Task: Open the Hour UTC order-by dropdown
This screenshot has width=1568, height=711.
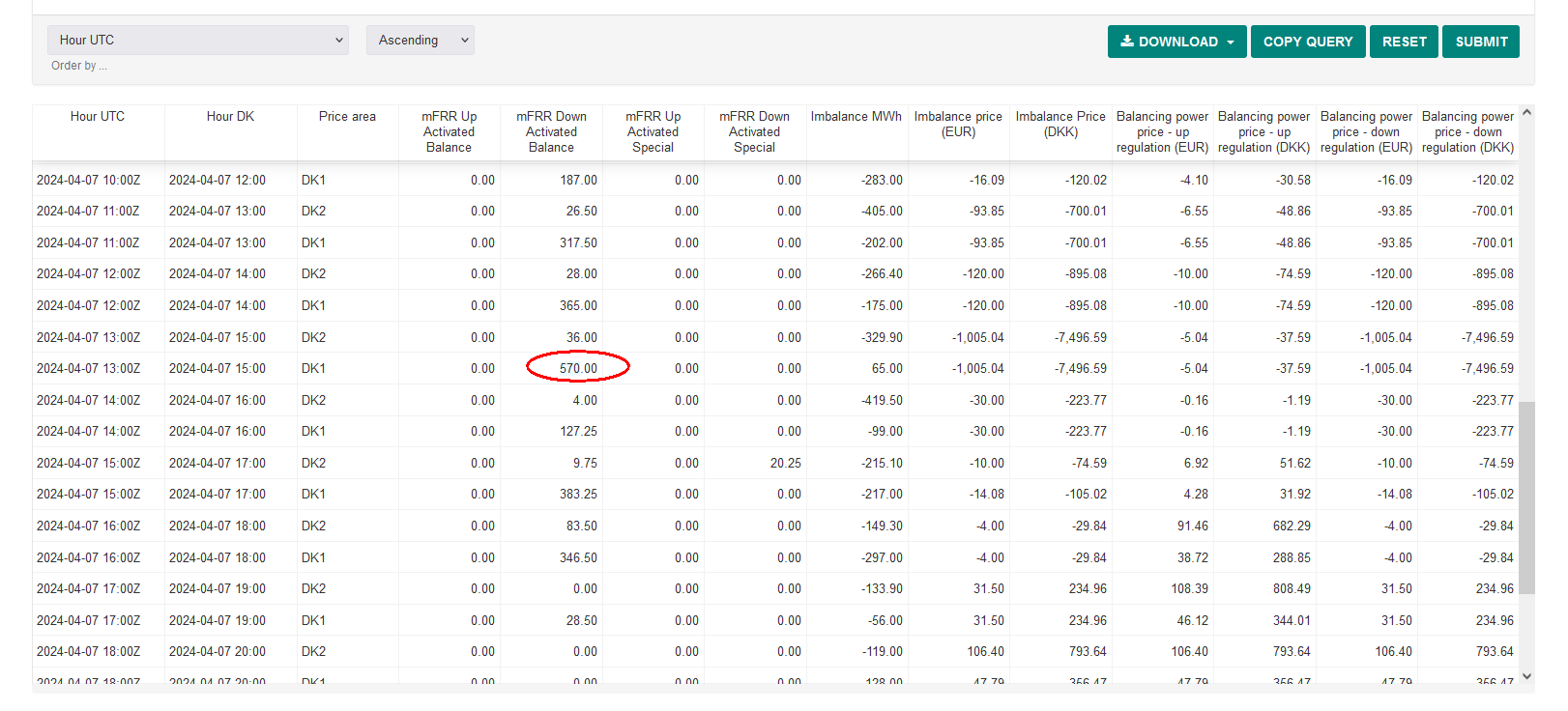Action: (x=198, y=40)
